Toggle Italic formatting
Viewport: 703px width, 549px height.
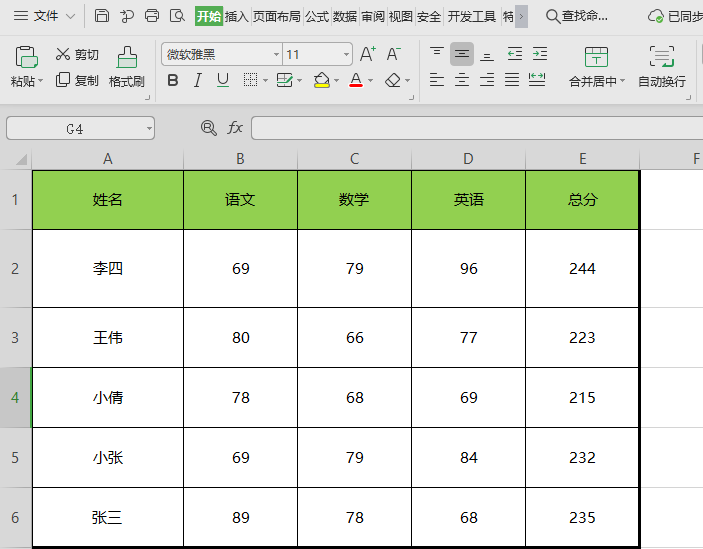(197, 80)
